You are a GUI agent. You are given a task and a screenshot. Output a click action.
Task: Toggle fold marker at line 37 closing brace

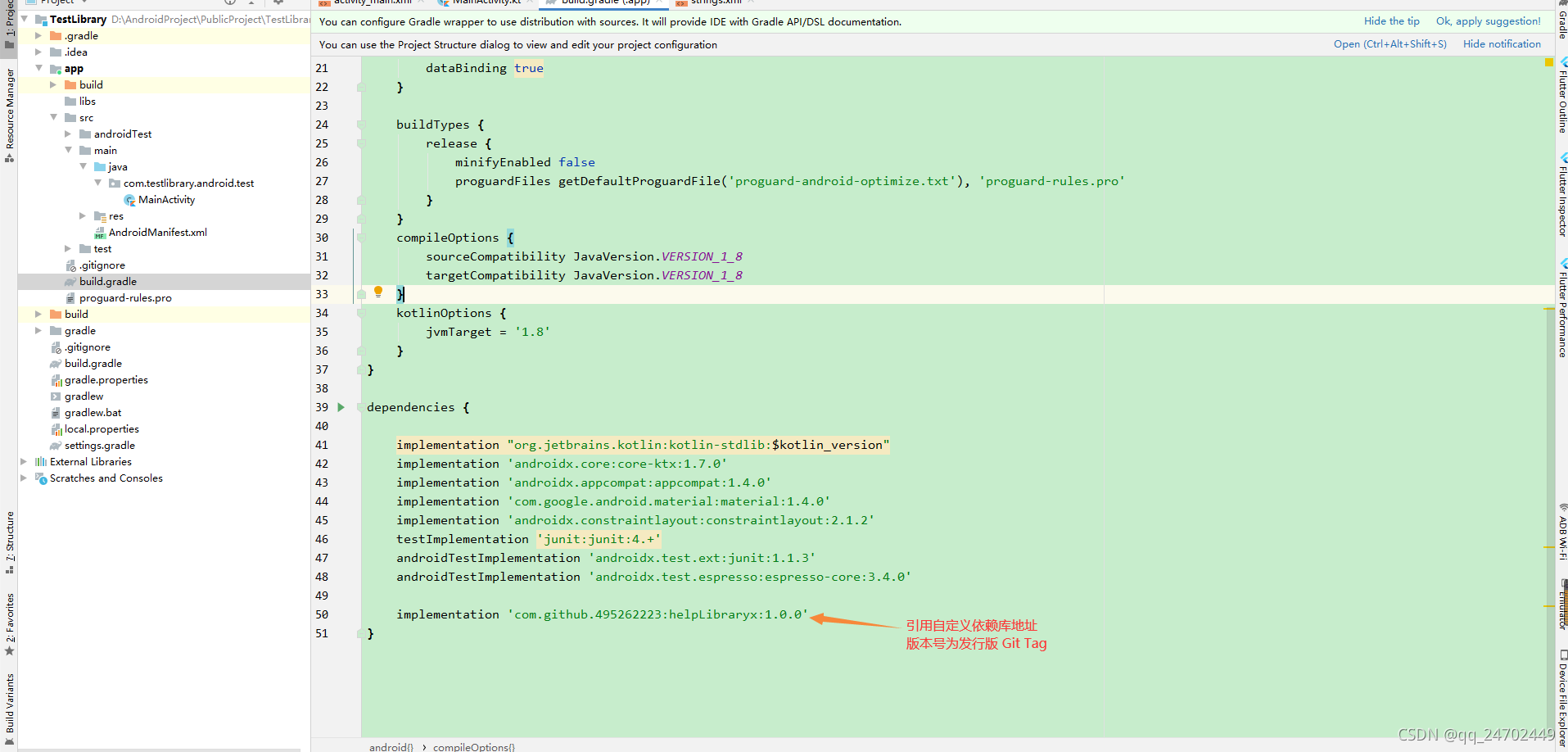click(x=360, y=369)
